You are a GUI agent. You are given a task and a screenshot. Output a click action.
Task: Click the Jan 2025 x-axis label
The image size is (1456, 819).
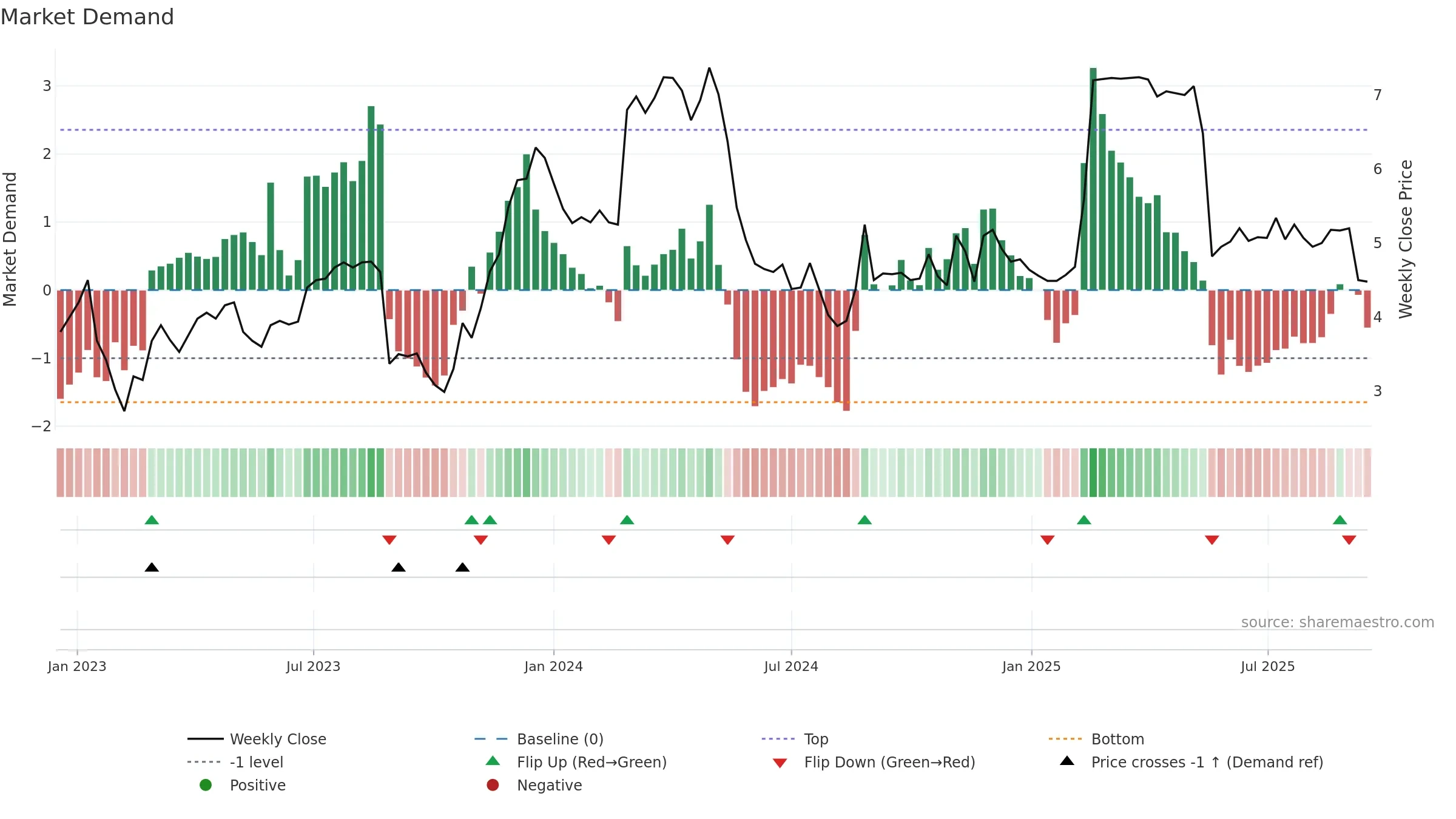1031,667
